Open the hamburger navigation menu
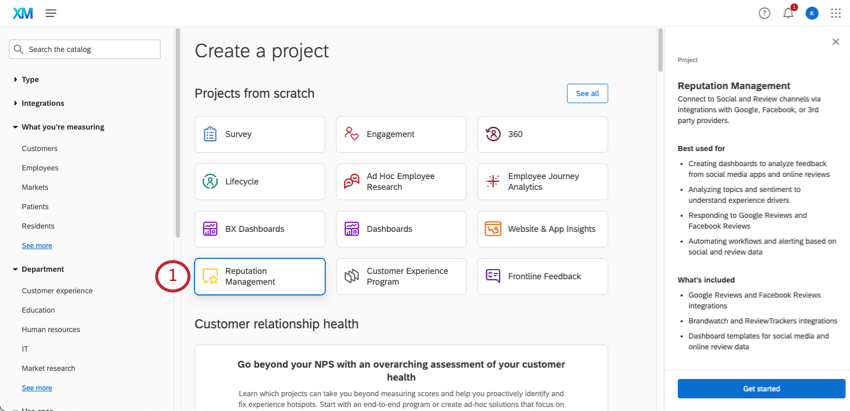The width and height of the screenshot is (850, 411). coord(51,13)
